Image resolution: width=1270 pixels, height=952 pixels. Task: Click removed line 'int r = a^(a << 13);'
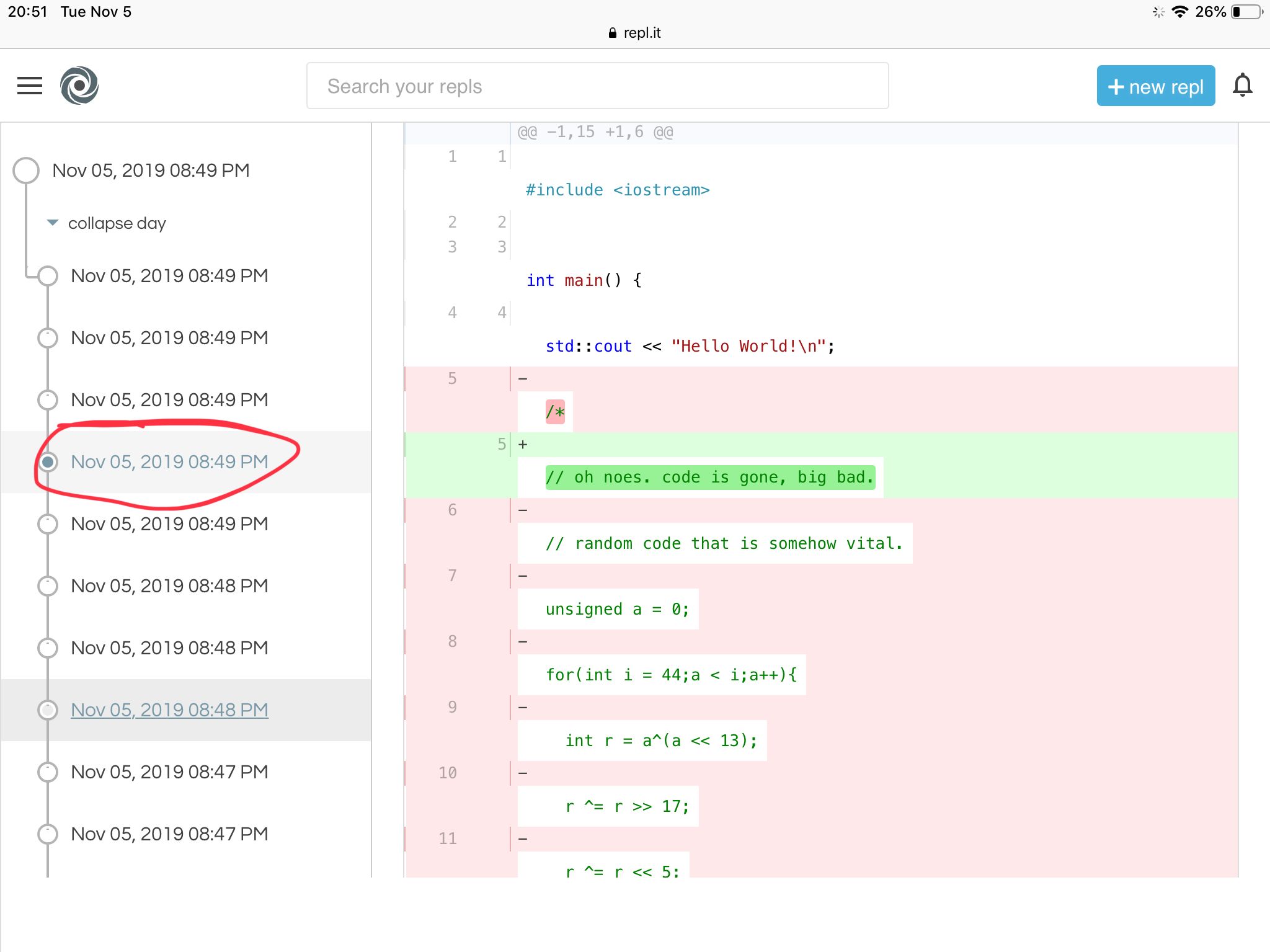[x=661, y=741]
